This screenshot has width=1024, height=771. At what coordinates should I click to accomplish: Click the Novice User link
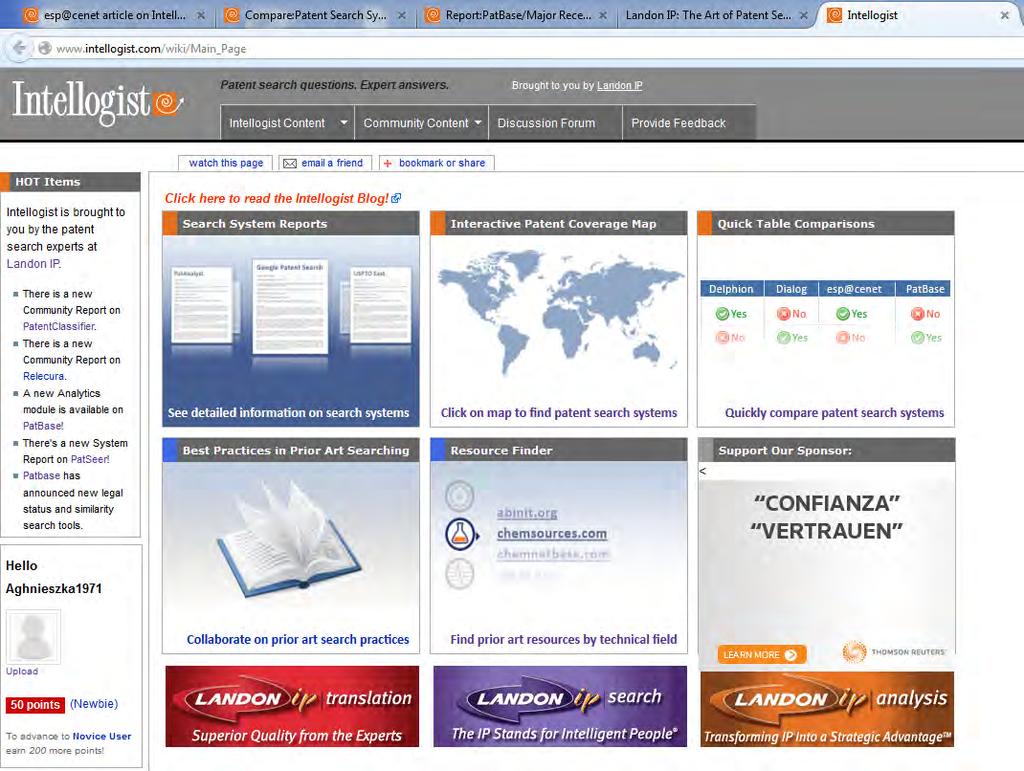(x=102, y=736)
